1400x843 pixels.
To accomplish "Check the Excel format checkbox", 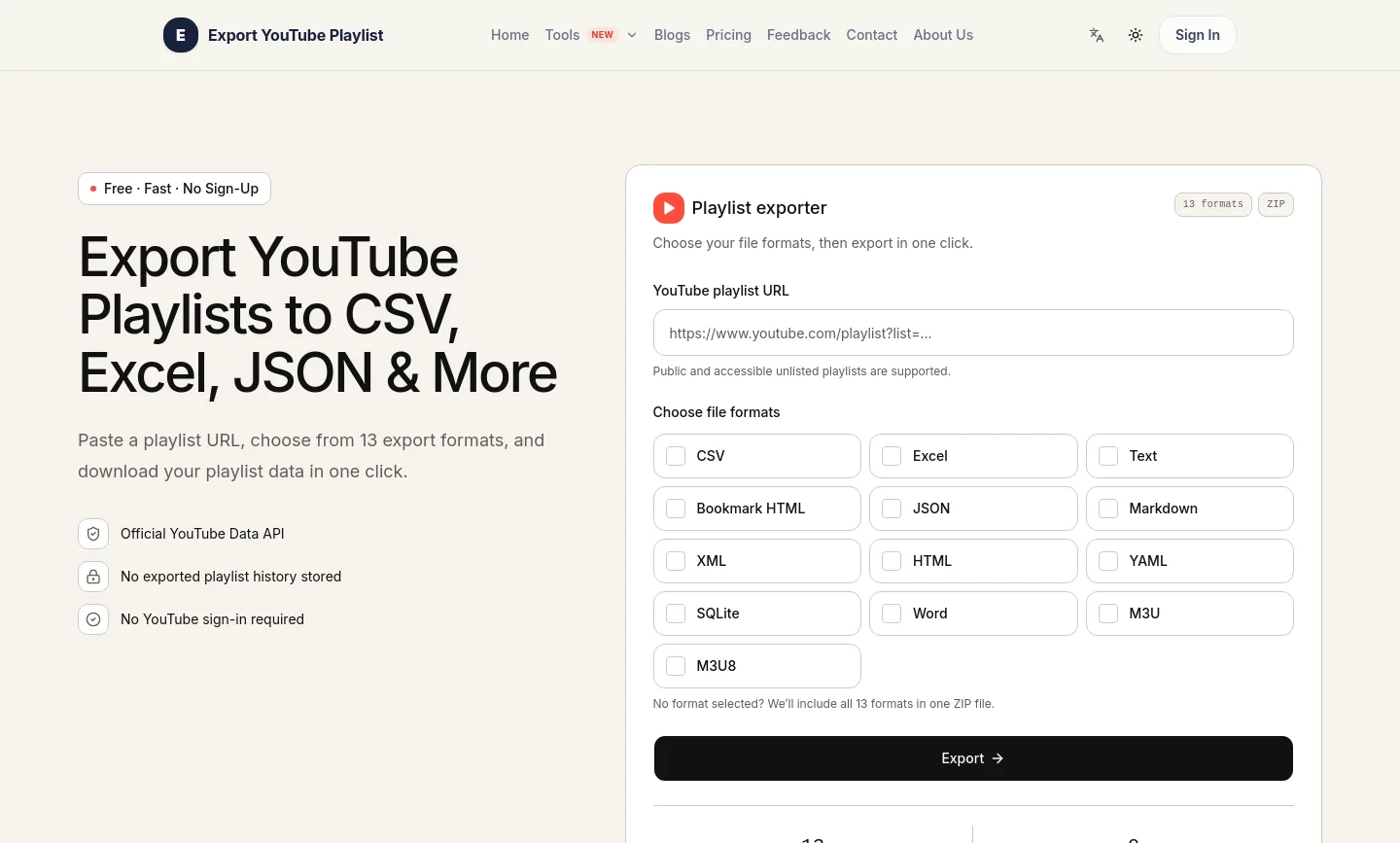I will coord(892,456).
